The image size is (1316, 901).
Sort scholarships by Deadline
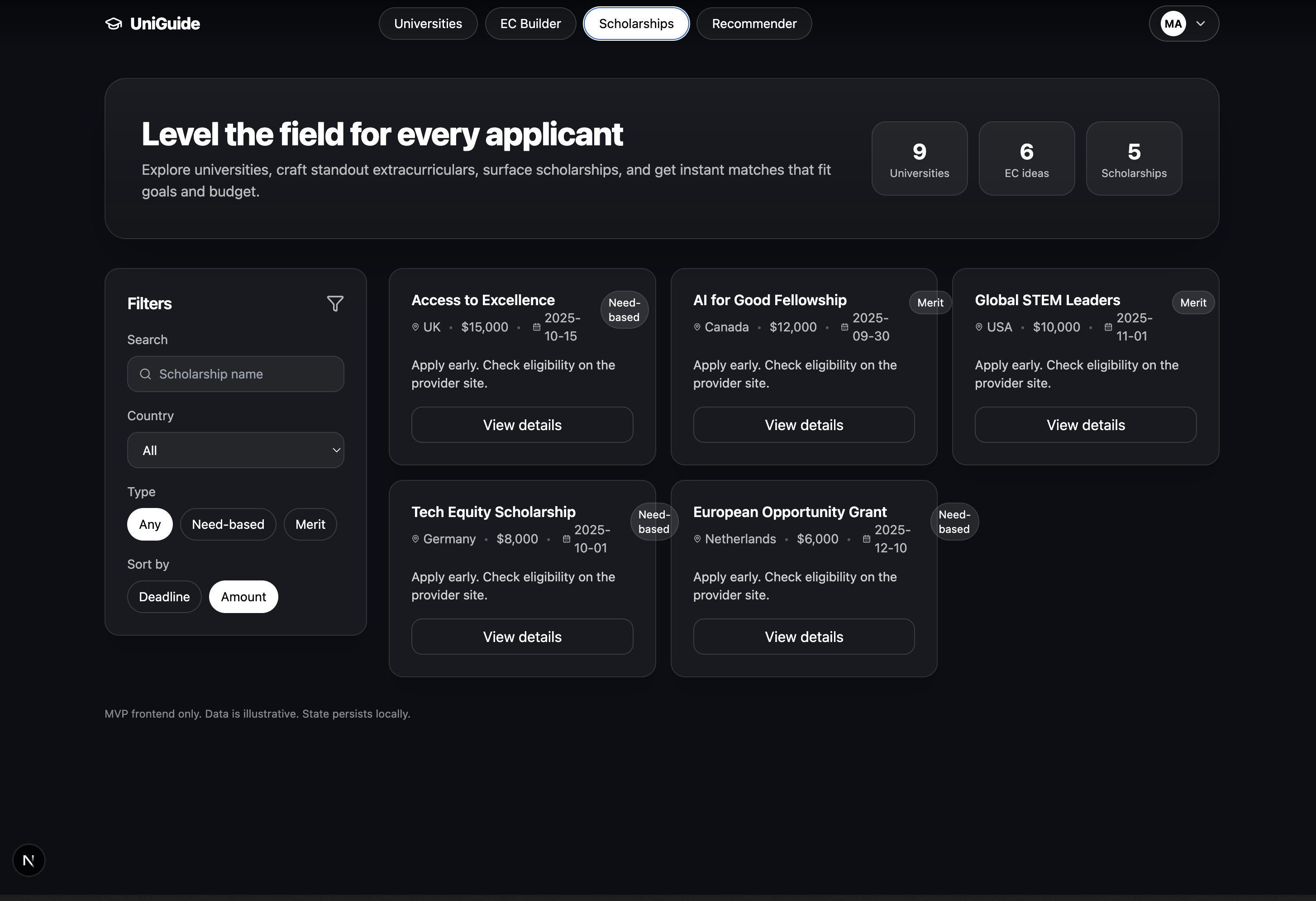[164, 597]
